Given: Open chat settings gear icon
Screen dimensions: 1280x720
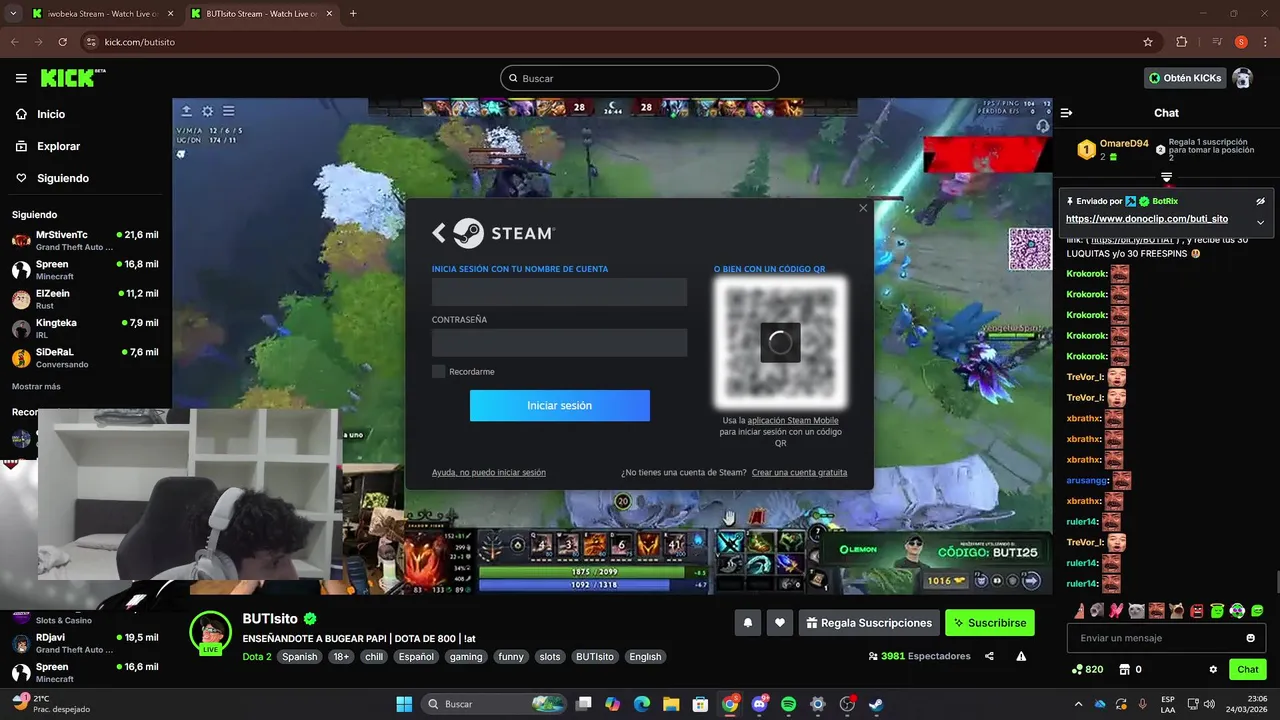Looking at the screenshot, I should tap(1213, 669).
